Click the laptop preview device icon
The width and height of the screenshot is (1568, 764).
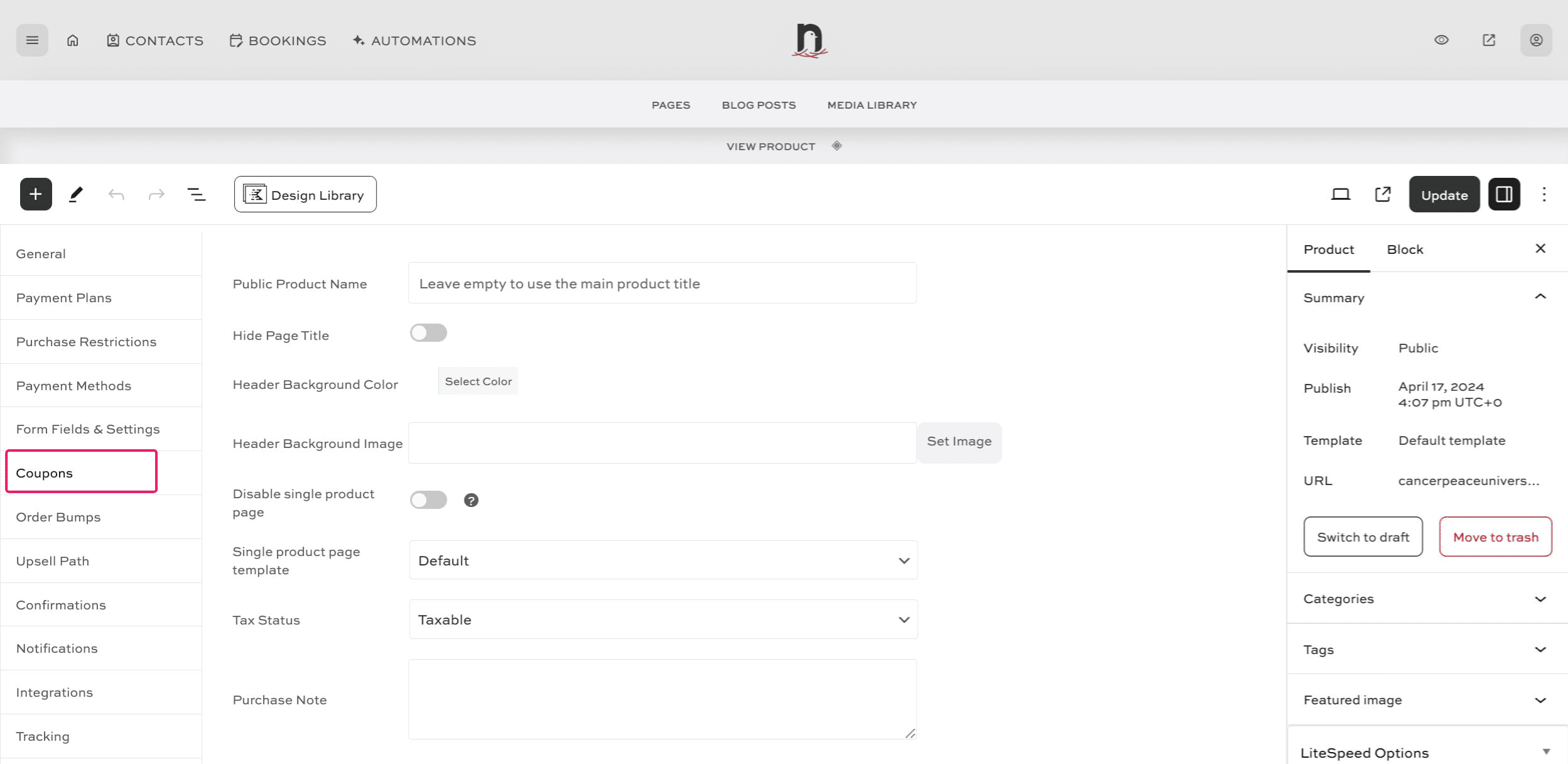[x=1340, y=194]
